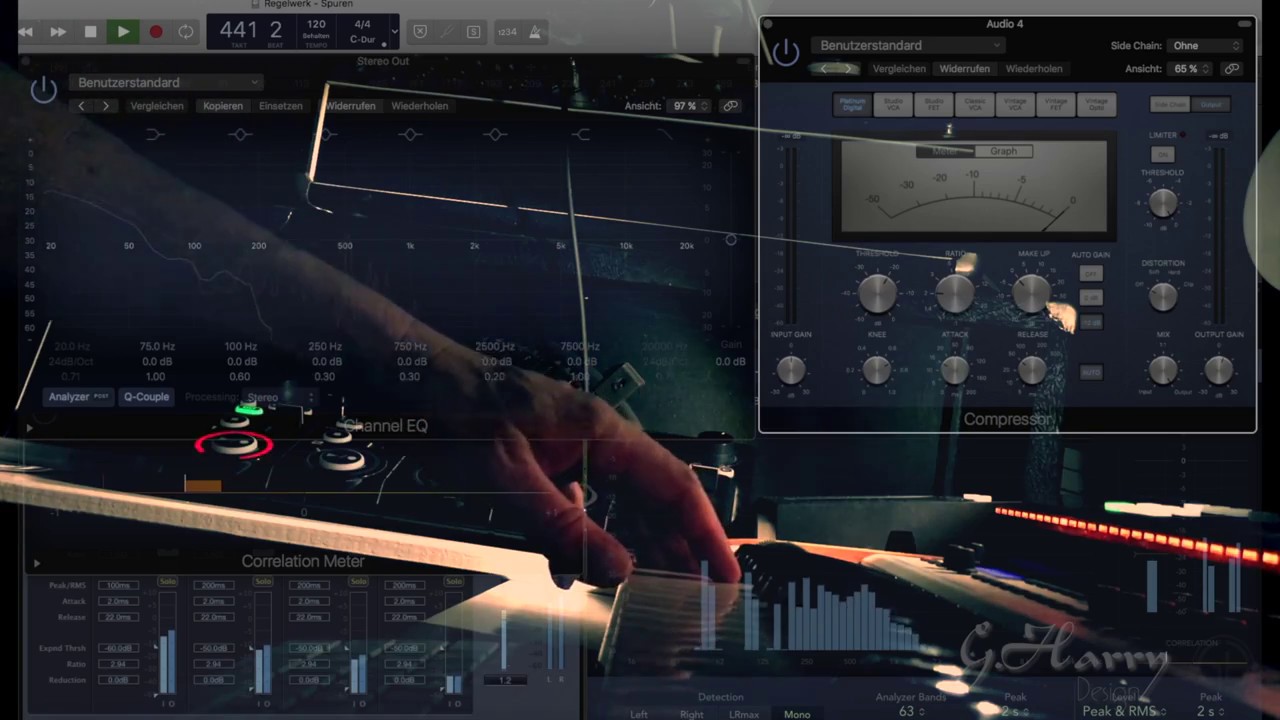
Task: Switch to compressor Output view button
Action: (x=1210, y=104)
